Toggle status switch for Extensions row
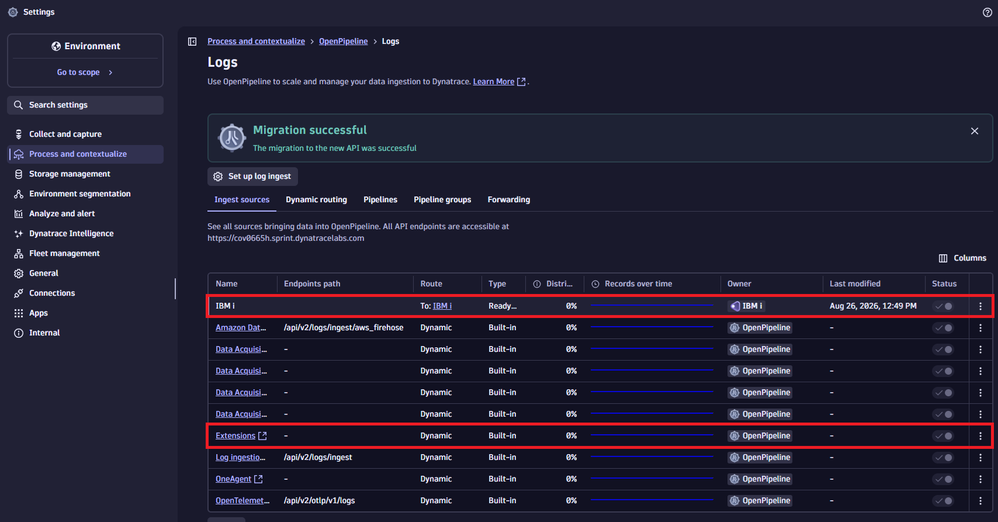This screenshot has height=522, width=998. point(943,436)
